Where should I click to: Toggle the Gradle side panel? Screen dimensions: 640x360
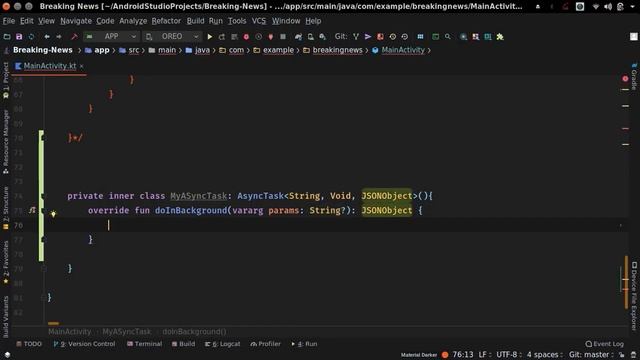tap(634, 76)
